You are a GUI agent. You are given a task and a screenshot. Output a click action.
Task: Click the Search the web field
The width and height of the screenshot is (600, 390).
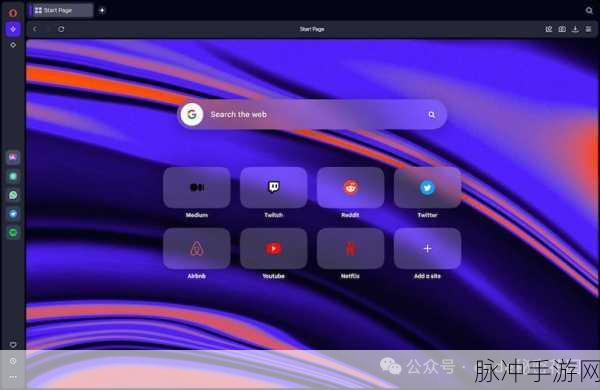coord(312,114)
